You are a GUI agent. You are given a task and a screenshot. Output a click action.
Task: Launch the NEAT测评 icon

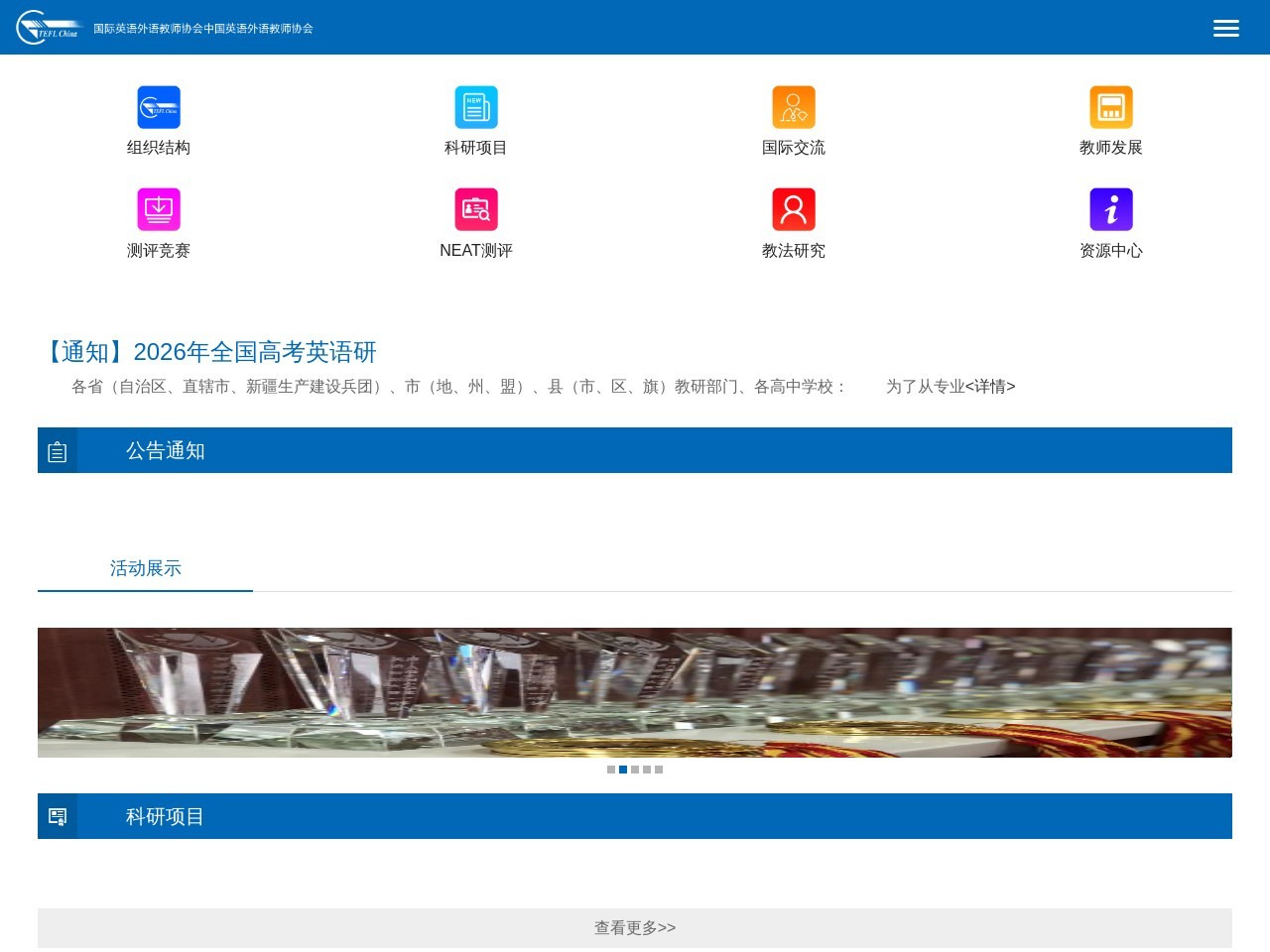476,209
